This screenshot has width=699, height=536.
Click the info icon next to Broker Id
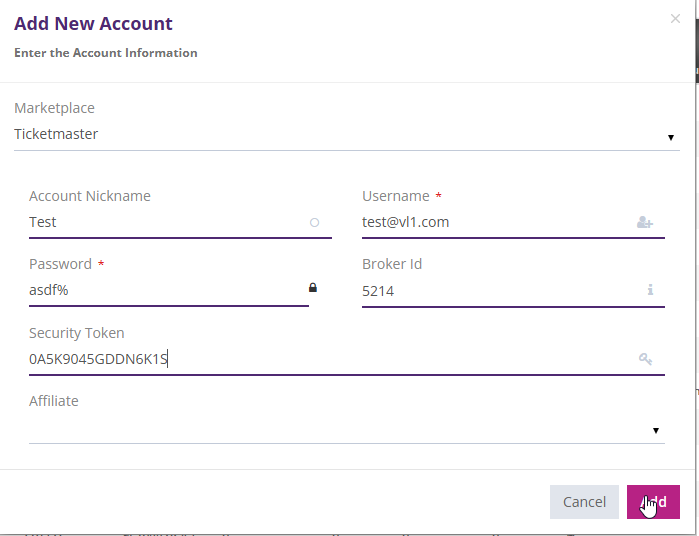coord(649,290)
